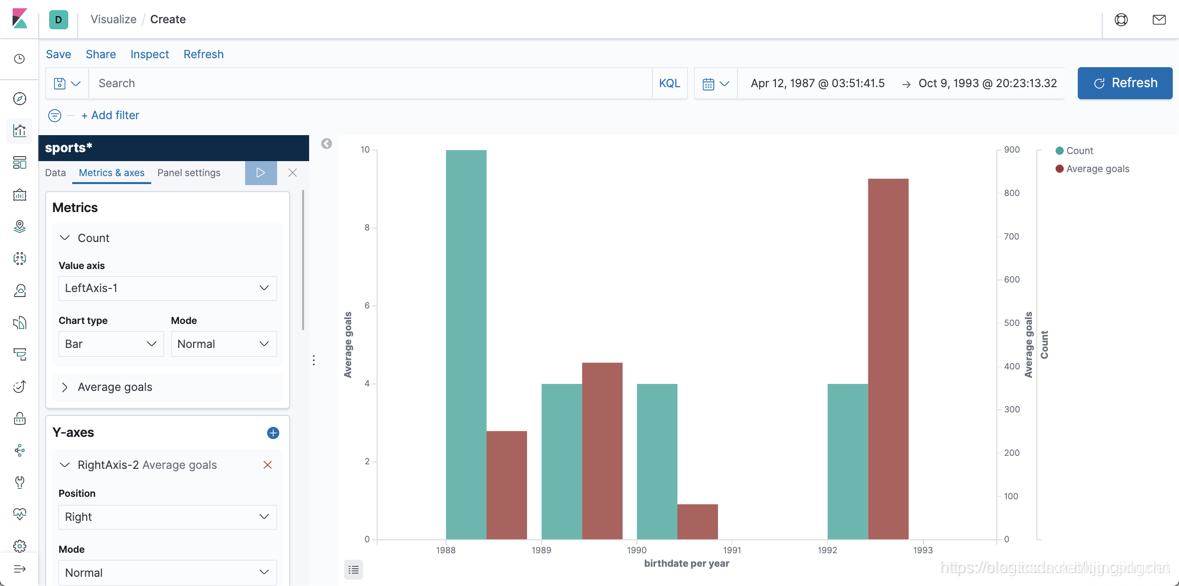Discard changes with the X icon

292,172
